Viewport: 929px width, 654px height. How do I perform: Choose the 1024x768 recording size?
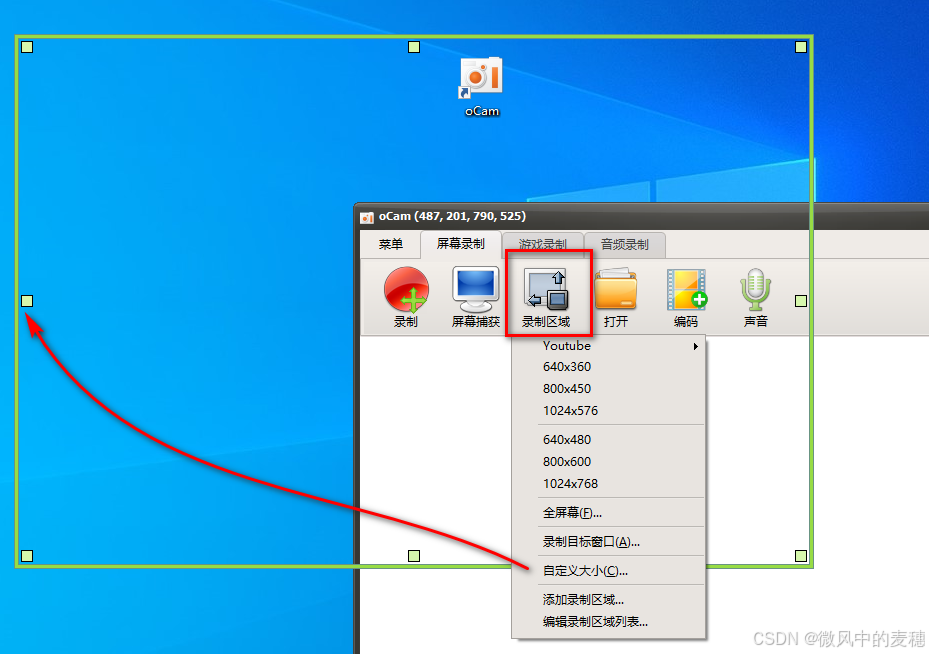566,482
